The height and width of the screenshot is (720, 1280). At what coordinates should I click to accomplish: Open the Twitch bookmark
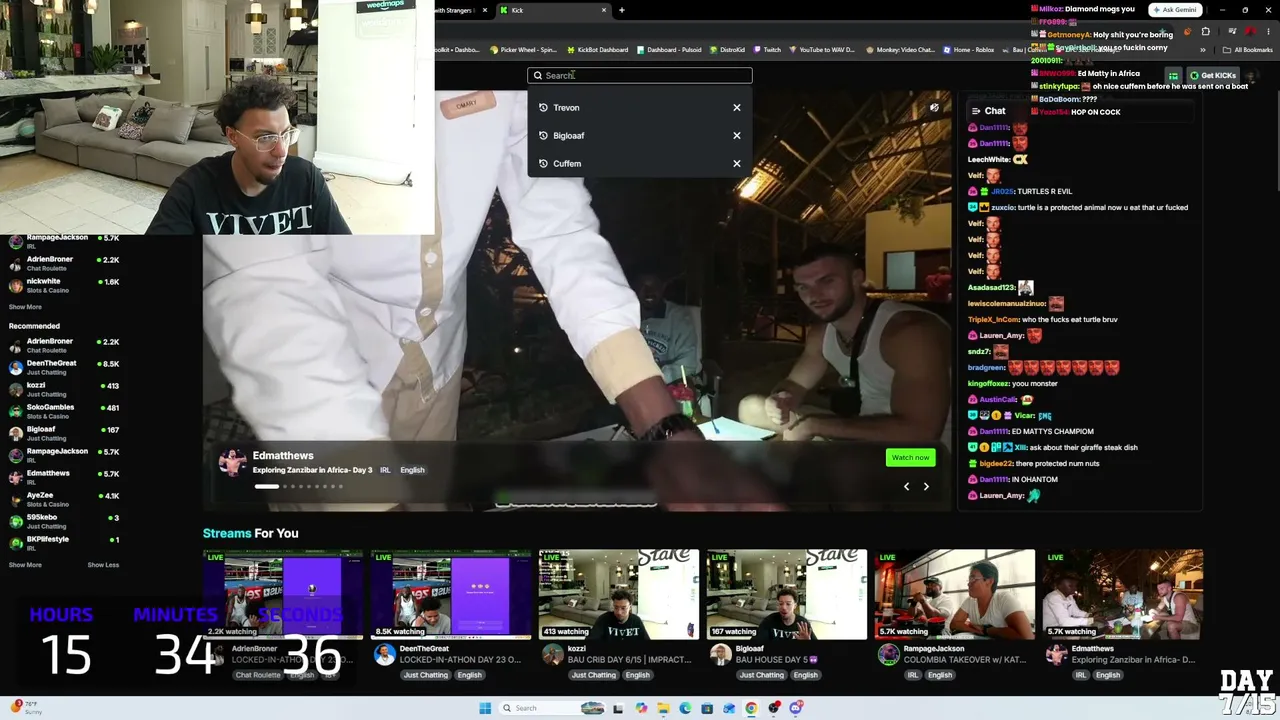(x=767, y=50)
